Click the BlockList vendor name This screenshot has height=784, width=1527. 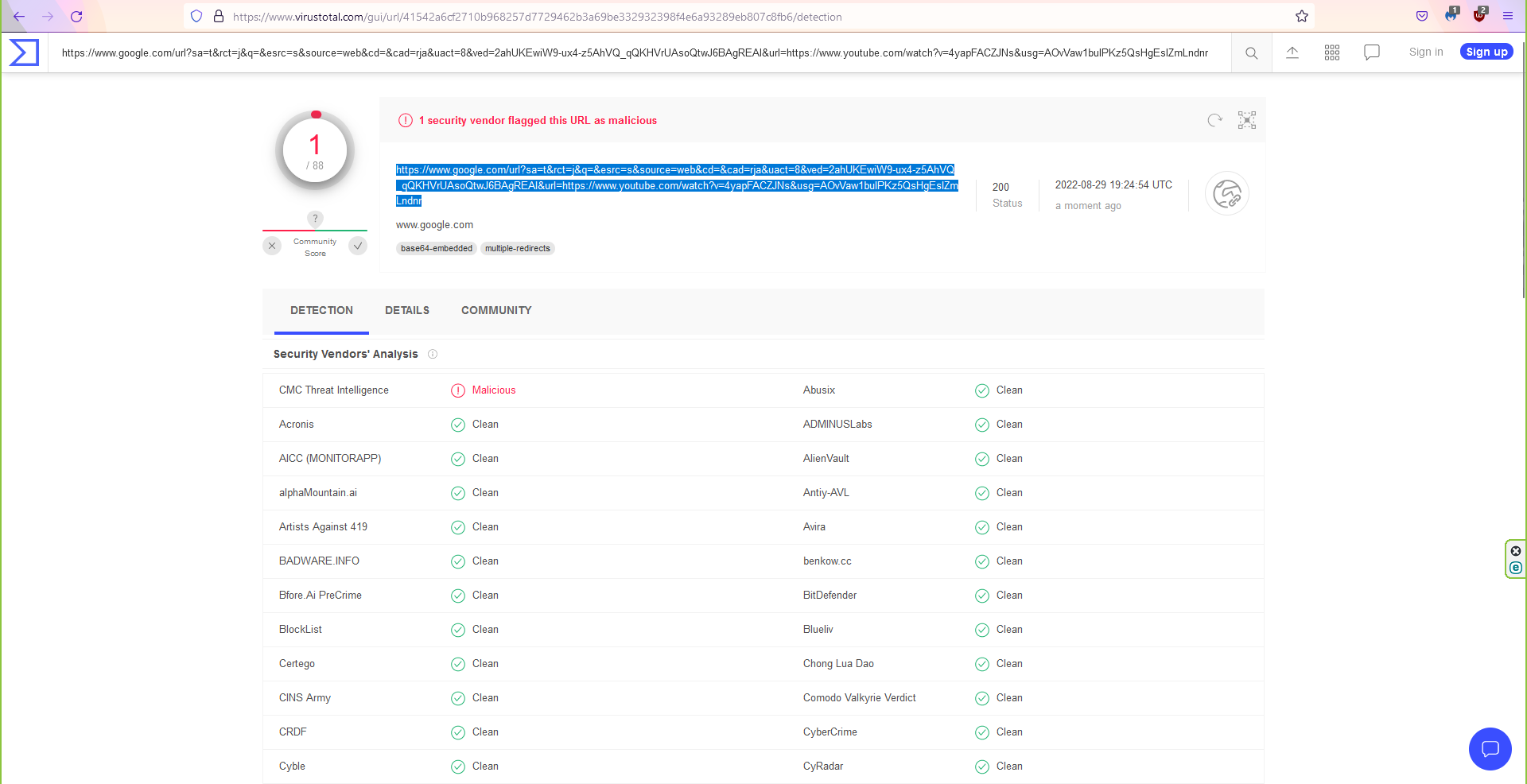pyautogui.click(x=301, y=630)
